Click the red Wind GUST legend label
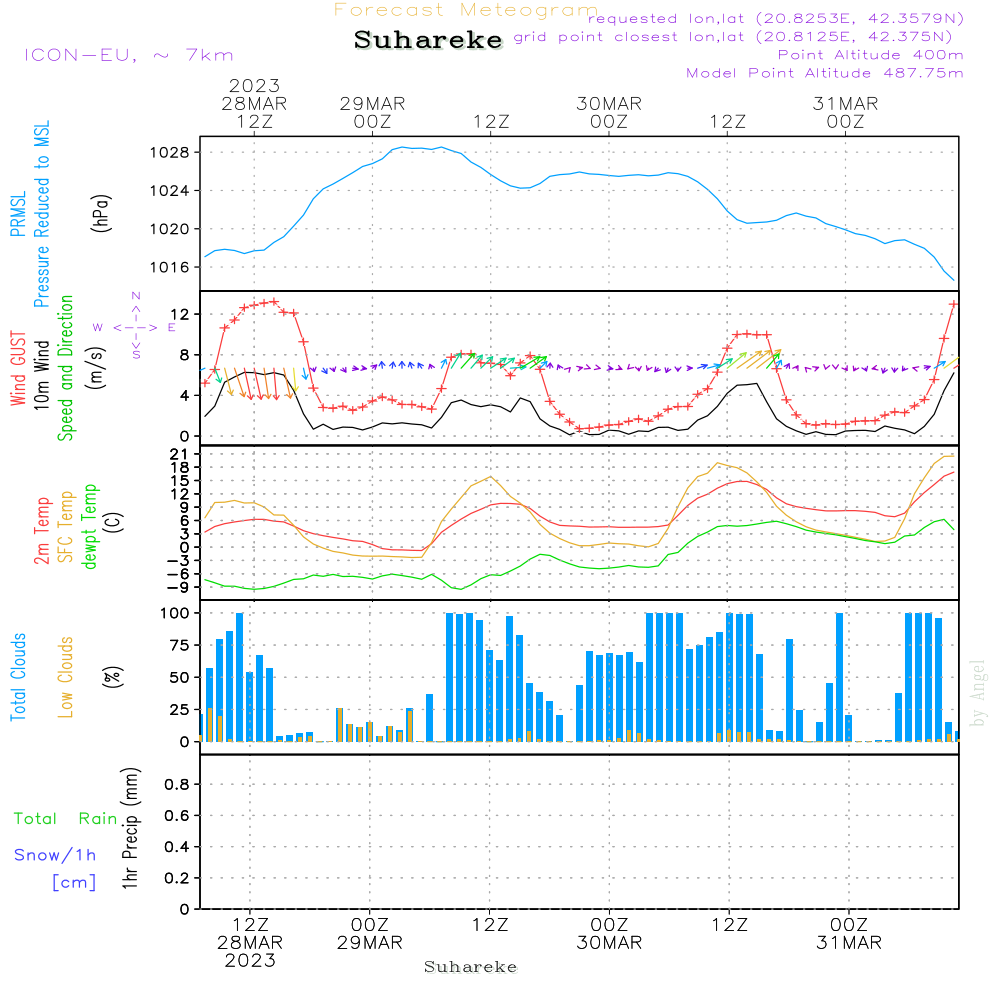This screenshot has height=1000, width=1000. [x=18, y=371]
